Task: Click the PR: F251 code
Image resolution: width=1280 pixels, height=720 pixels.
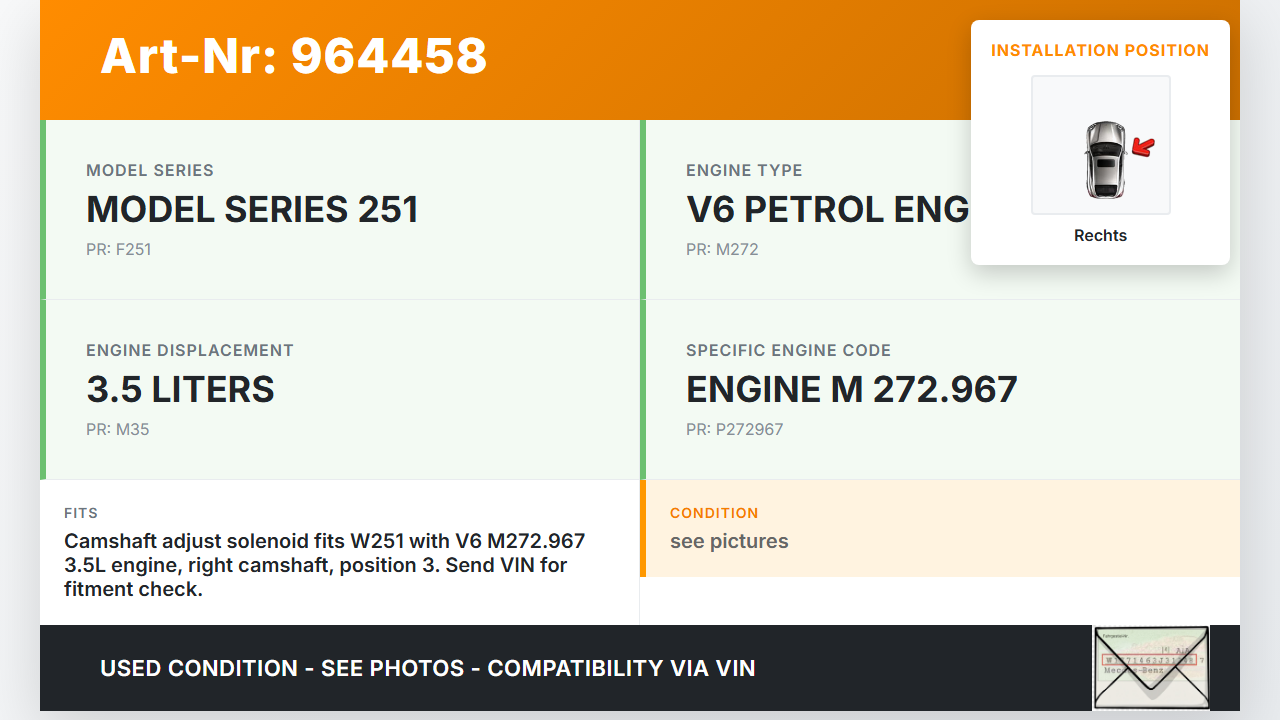Action: (118, 249)
